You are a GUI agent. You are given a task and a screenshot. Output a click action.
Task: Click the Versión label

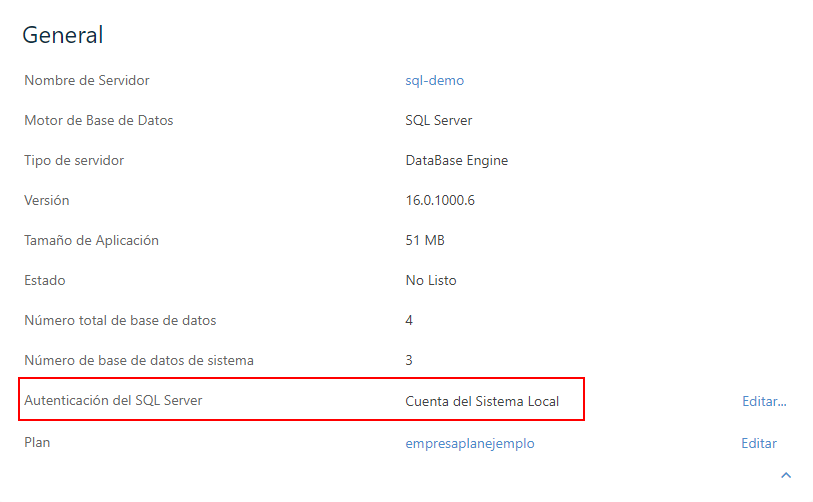click(47, 201)
